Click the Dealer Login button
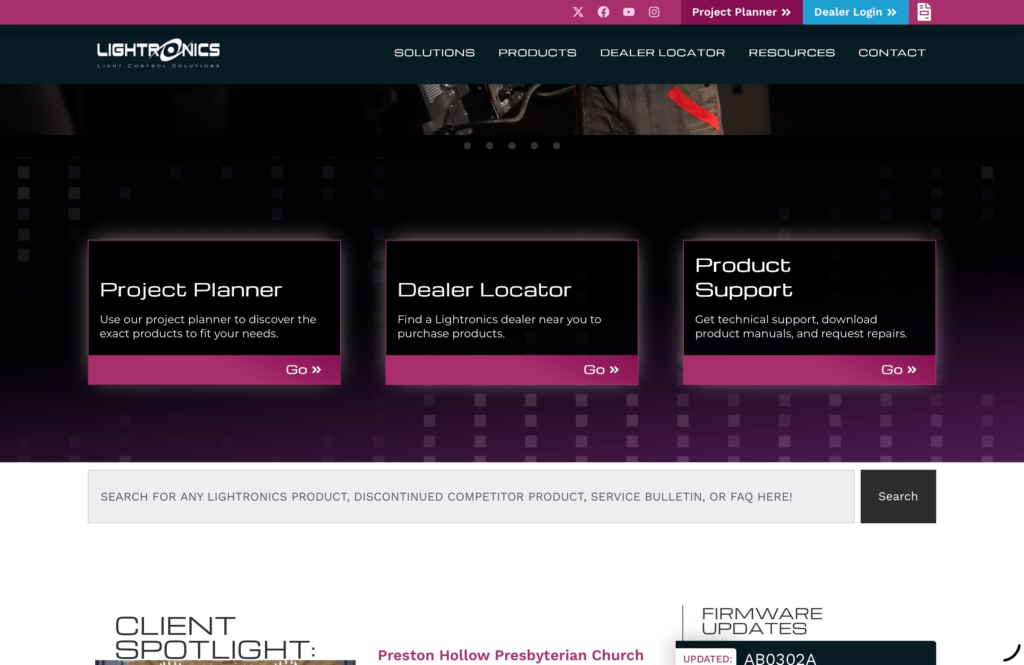 tap(855, 12)
